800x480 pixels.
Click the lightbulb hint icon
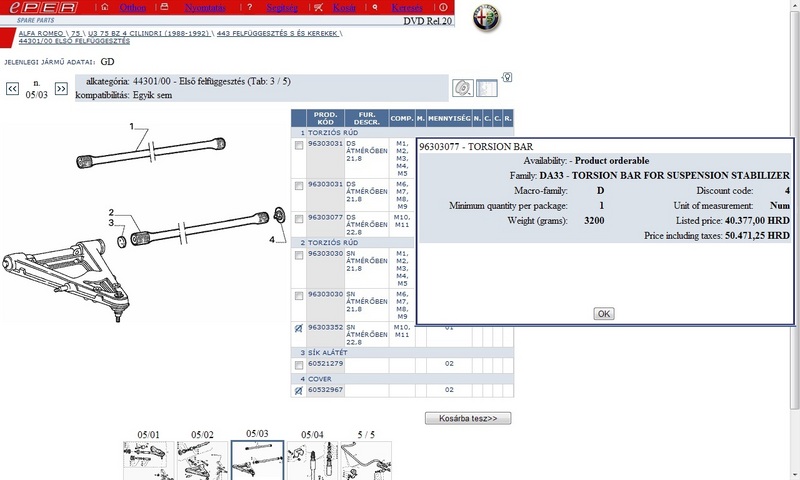(x=507, y=77)
